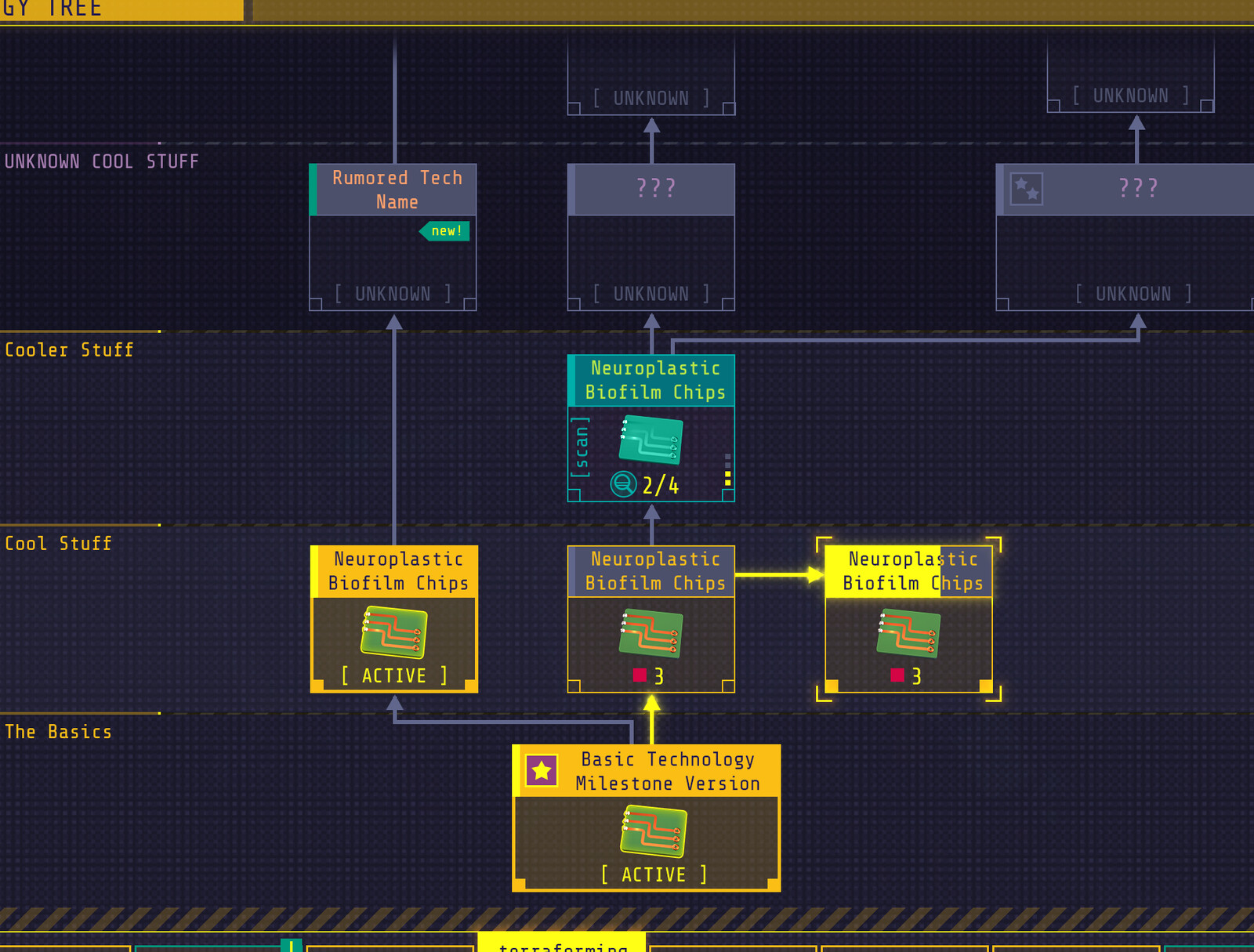Click the double-star icon on the right ??? card
This screenshot has width=1254, height=952.
[x=1026, y=189]
